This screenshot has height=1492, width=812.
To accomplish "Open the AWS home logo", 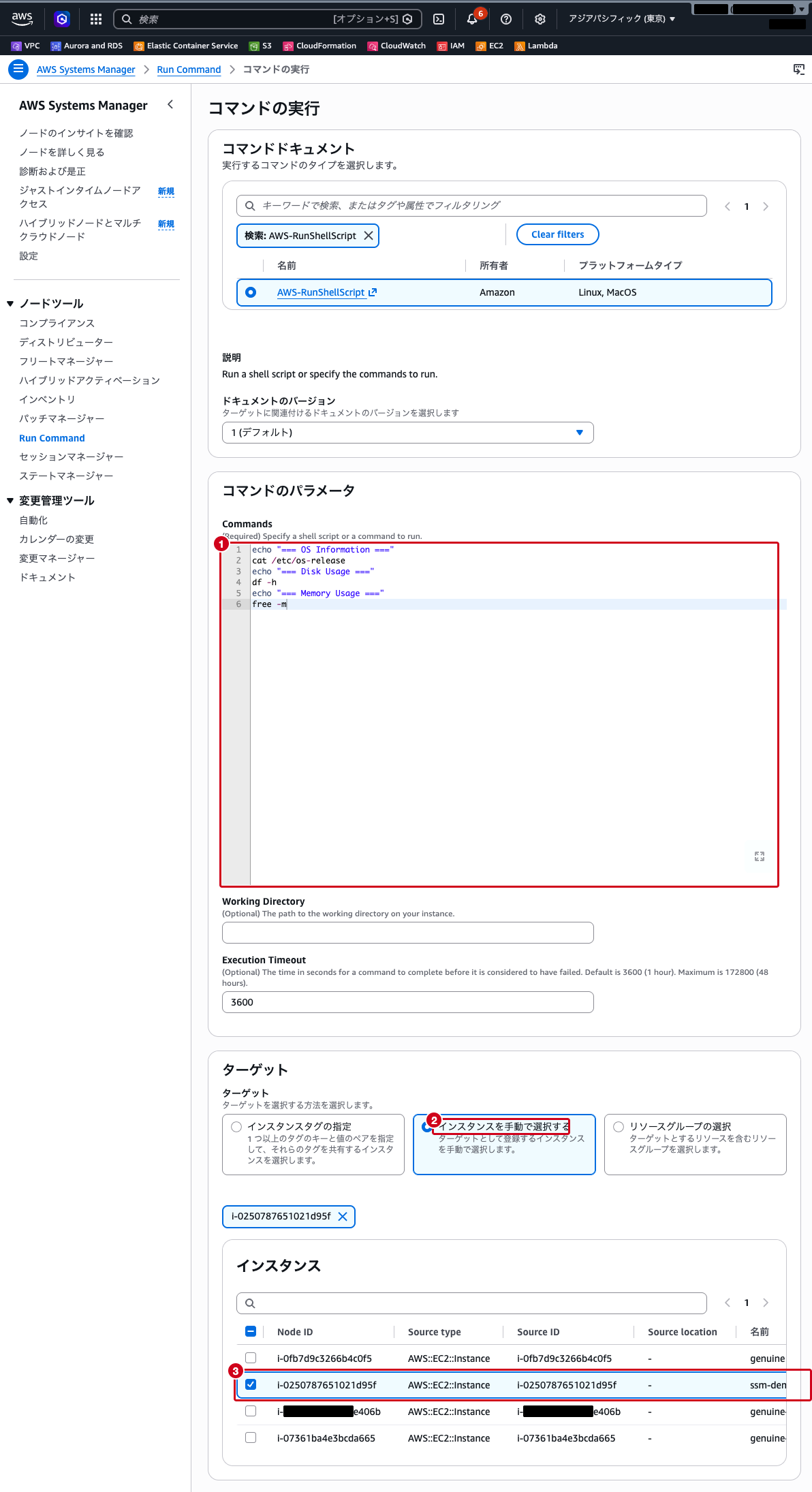I will pyautogui.click(x=22, y=18).
